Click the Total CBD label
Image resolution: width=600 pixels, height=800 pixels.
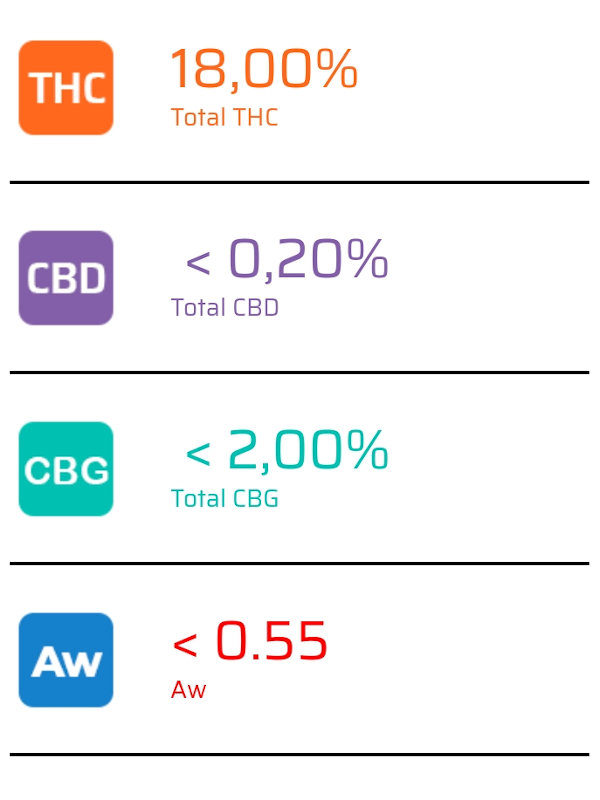point(224,308)
